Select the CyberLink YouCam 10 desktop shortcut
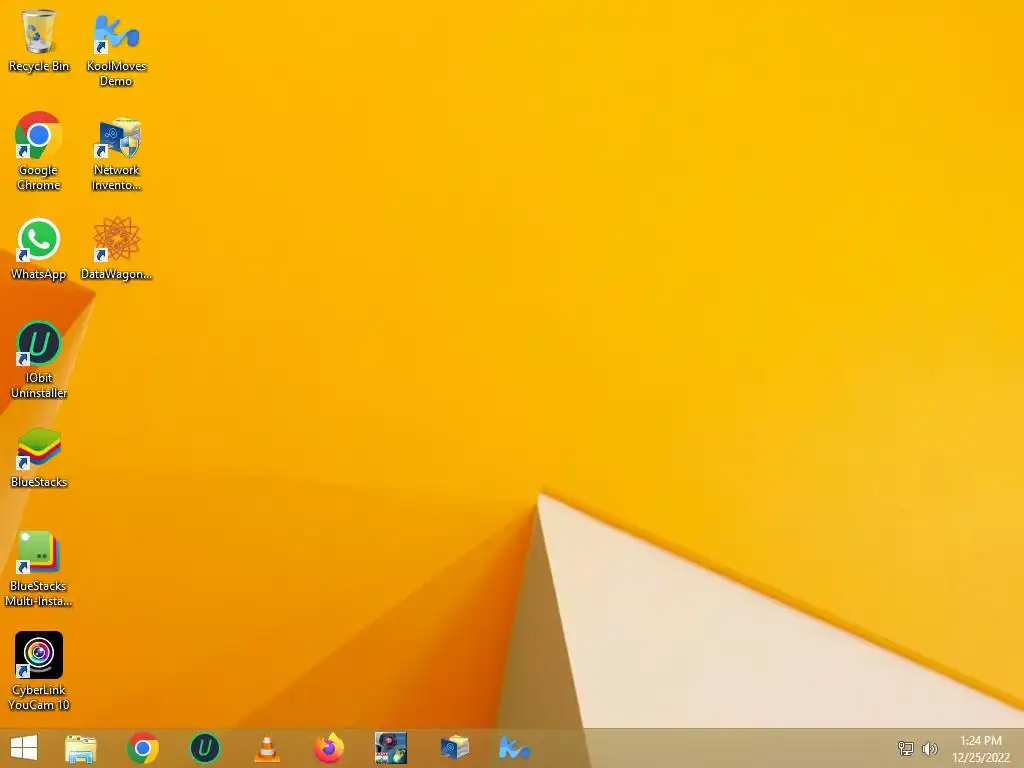This screenshot has height=768, width=1024. pos(39,671)
